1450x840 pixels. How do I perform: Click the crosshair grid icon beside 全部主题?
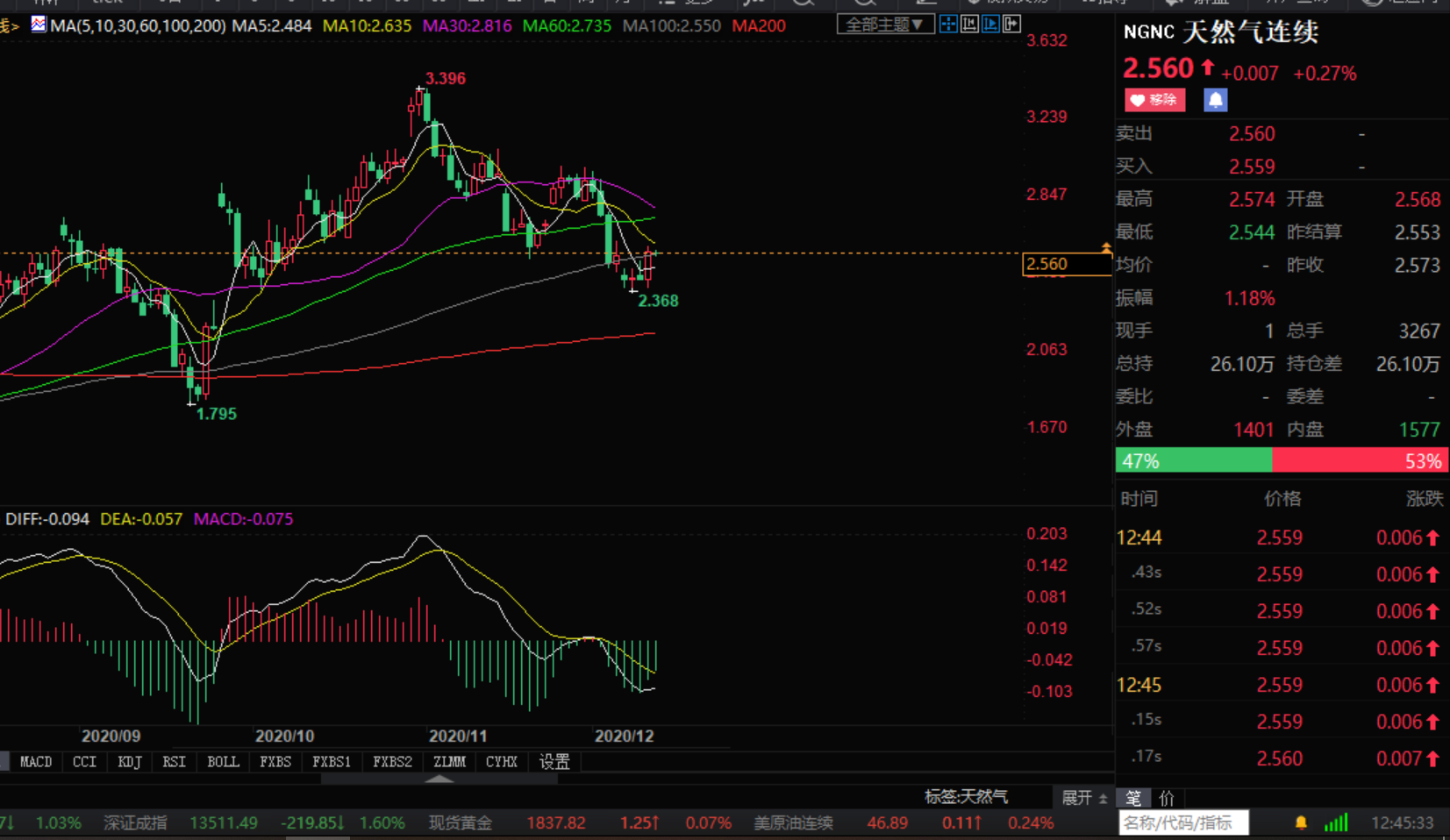[948, 25]
